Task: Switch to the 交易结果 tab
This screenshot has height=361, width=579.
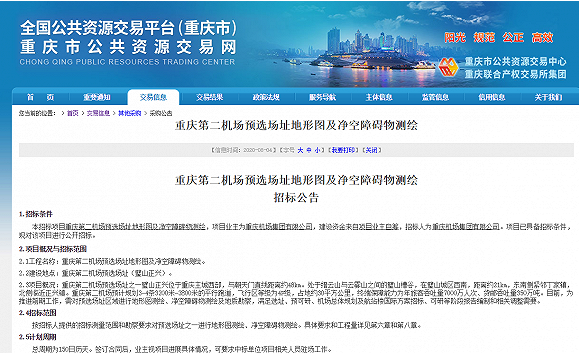Action: tap(209, 97)
